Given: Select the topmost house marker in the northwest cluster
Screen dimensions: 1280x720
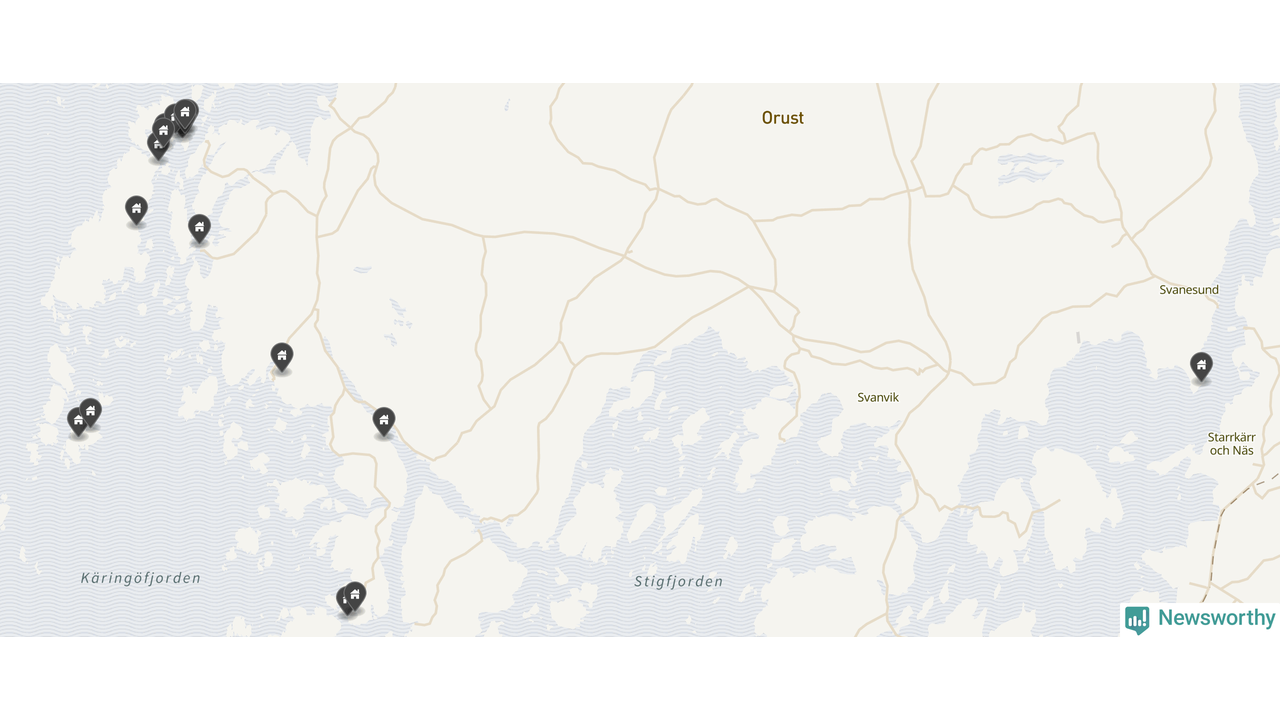Looking at the screenshot, I should tap(185, 114).
